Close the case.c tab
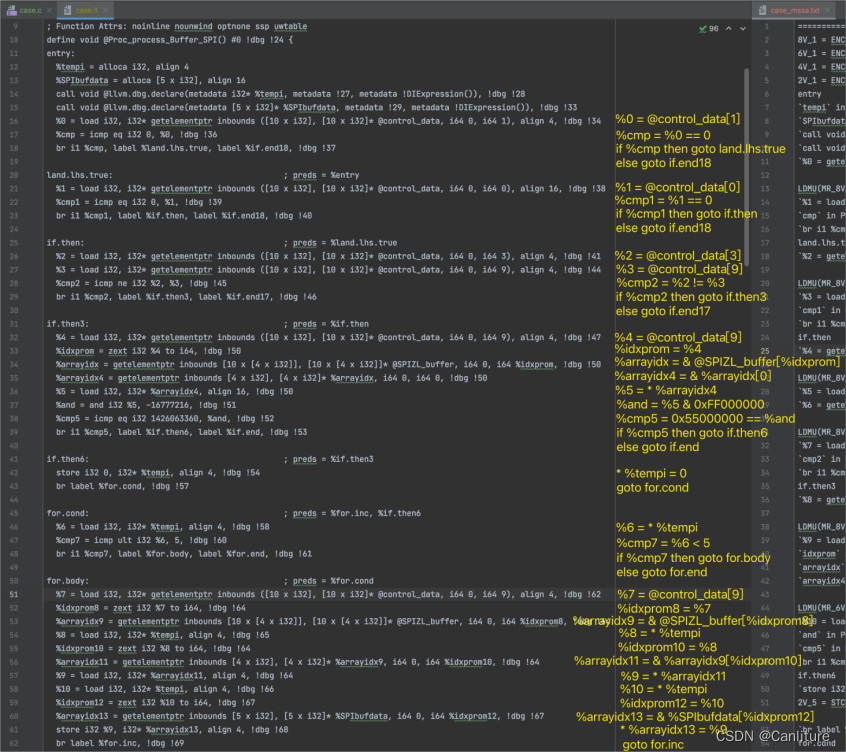 [x=49, y=10]
